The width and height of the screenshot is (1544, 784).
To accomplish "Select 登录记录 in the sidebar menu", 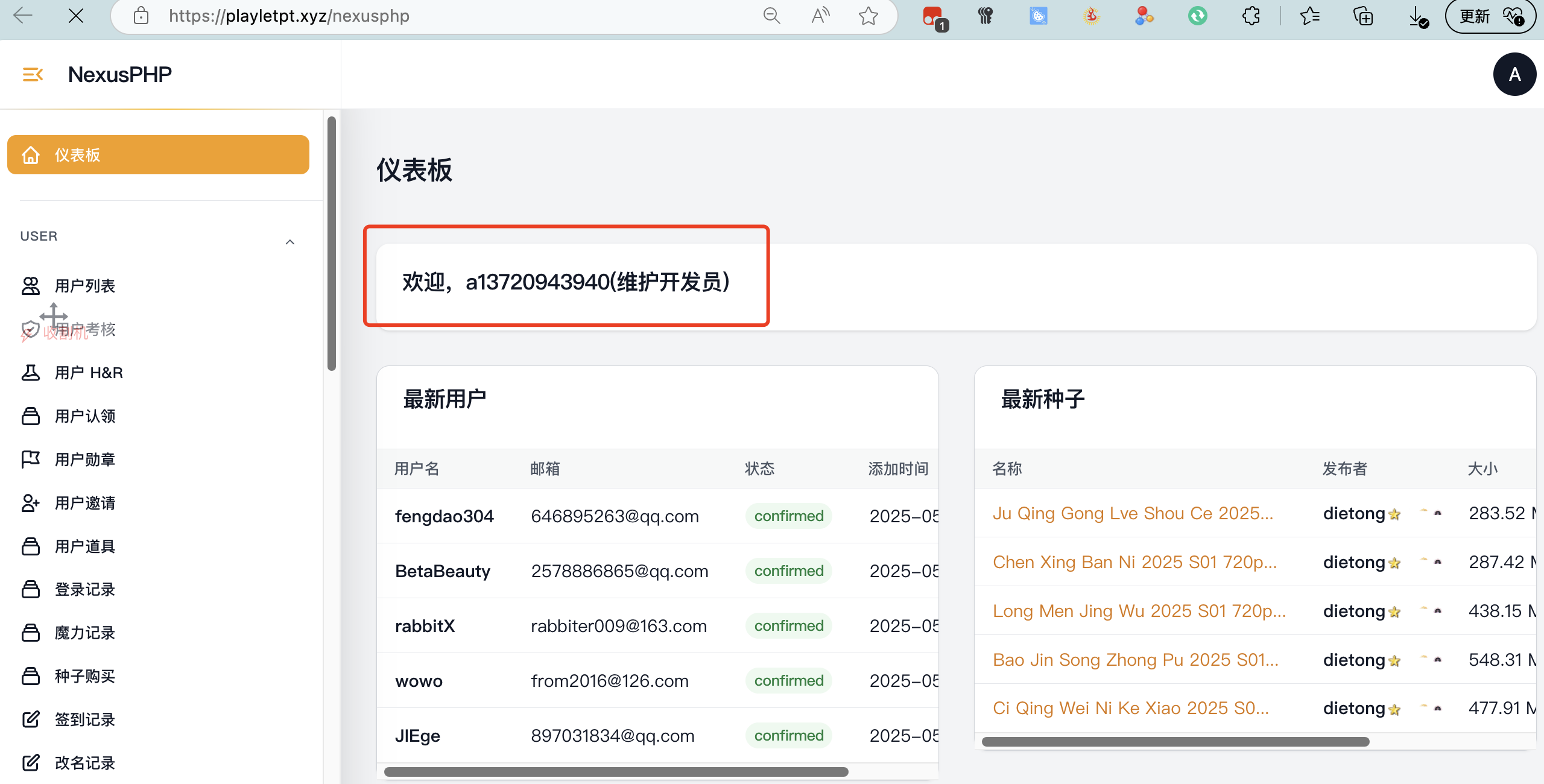I will pyautogui.click(x=84, y=589).
